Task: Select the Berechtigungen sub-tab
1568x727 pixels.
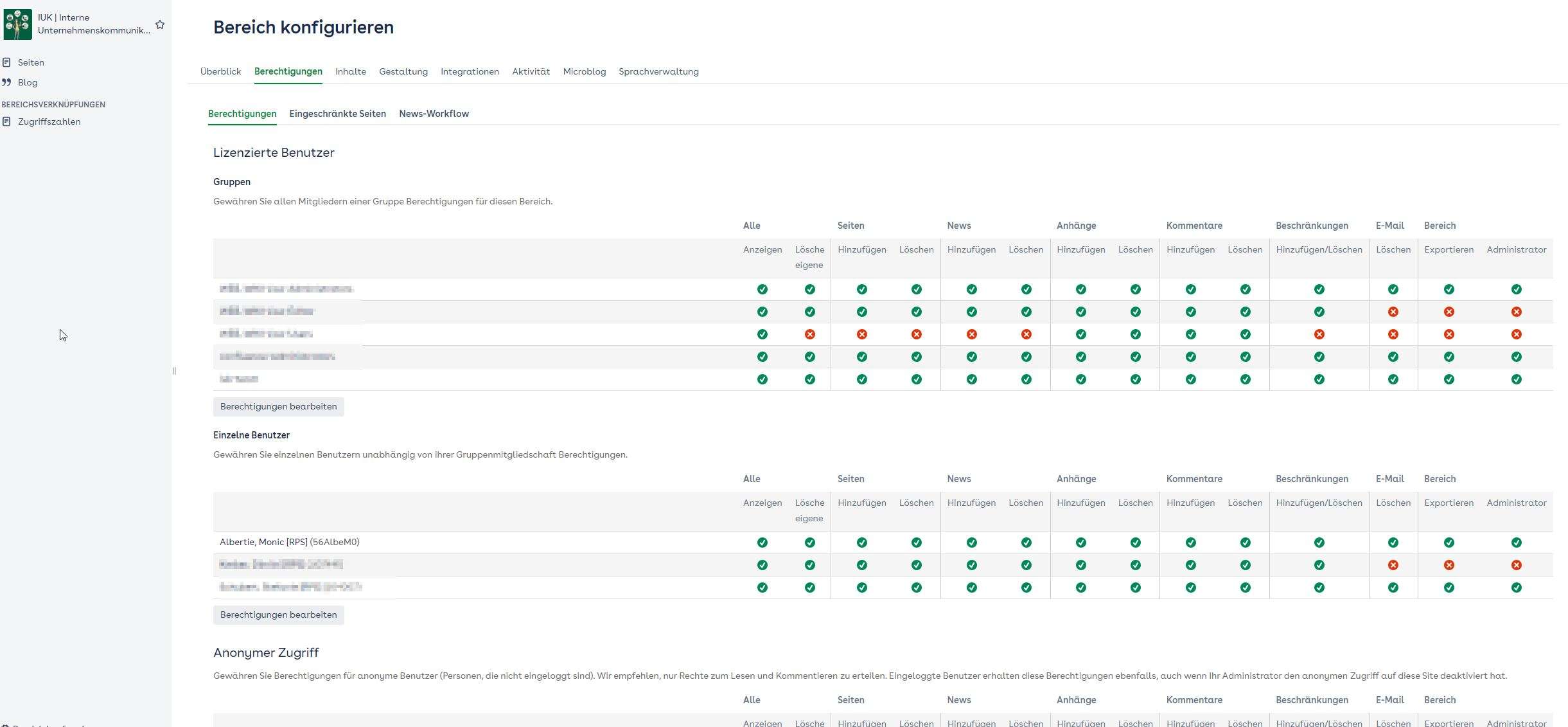Action: coord(242,114)
